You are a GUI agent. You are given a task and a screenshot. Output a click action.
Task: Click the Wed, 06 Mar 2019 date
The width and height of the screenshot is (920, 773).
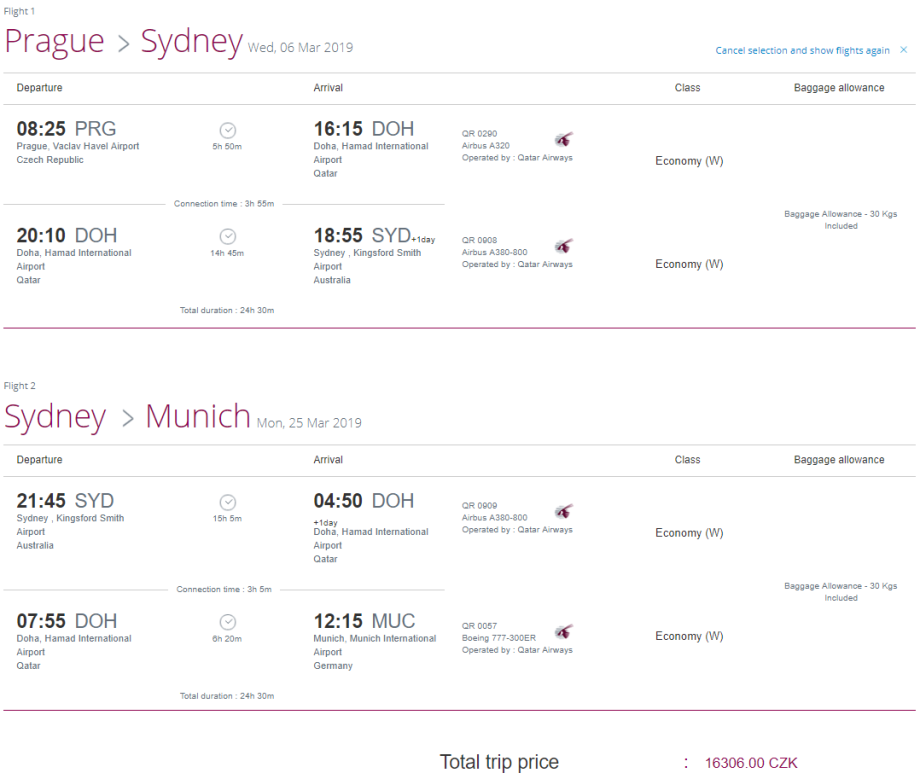(x=300, y=48)
